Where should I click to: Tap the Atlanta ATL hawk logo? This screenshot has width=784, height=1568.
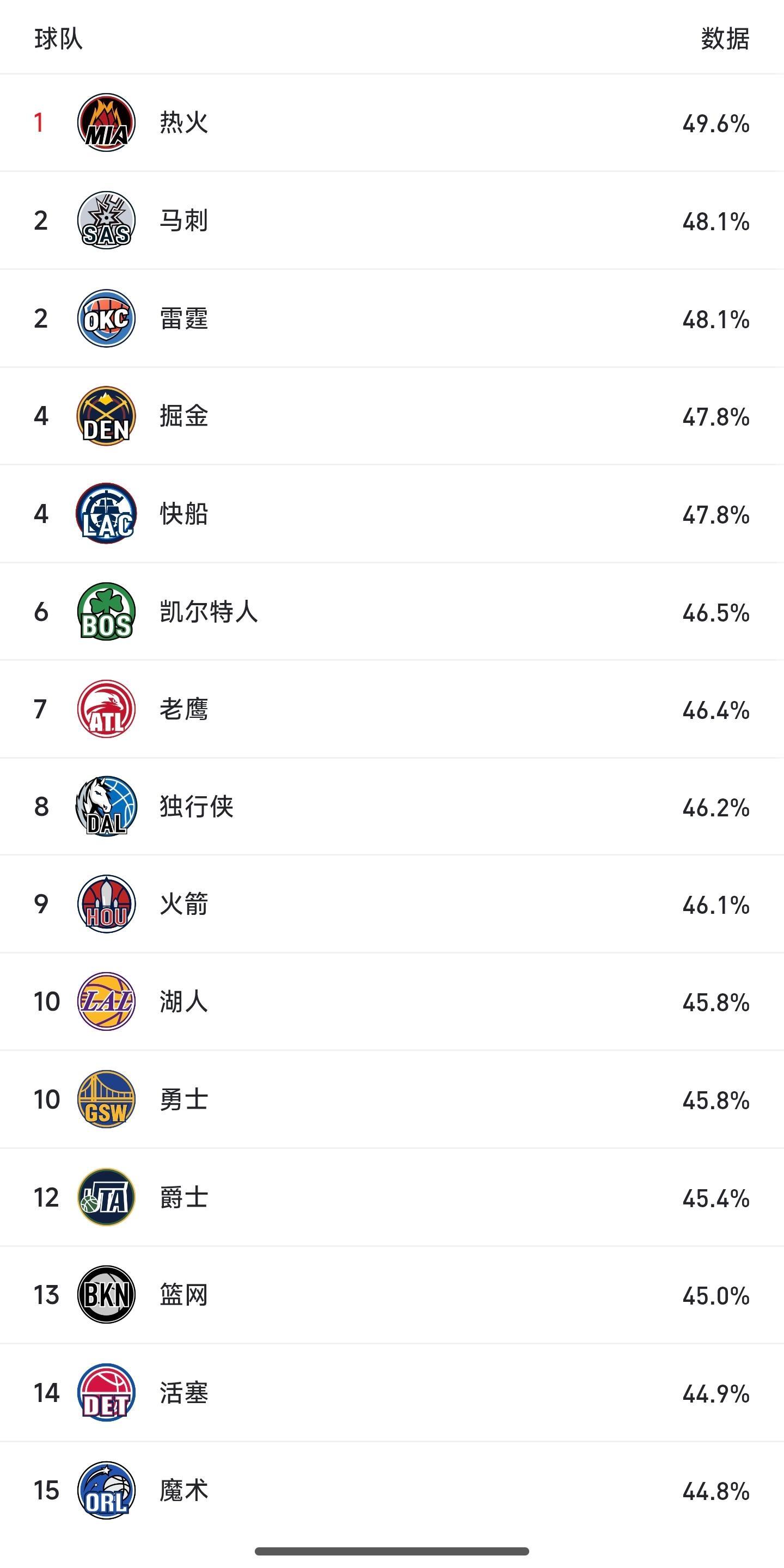(x=107, y=709)
